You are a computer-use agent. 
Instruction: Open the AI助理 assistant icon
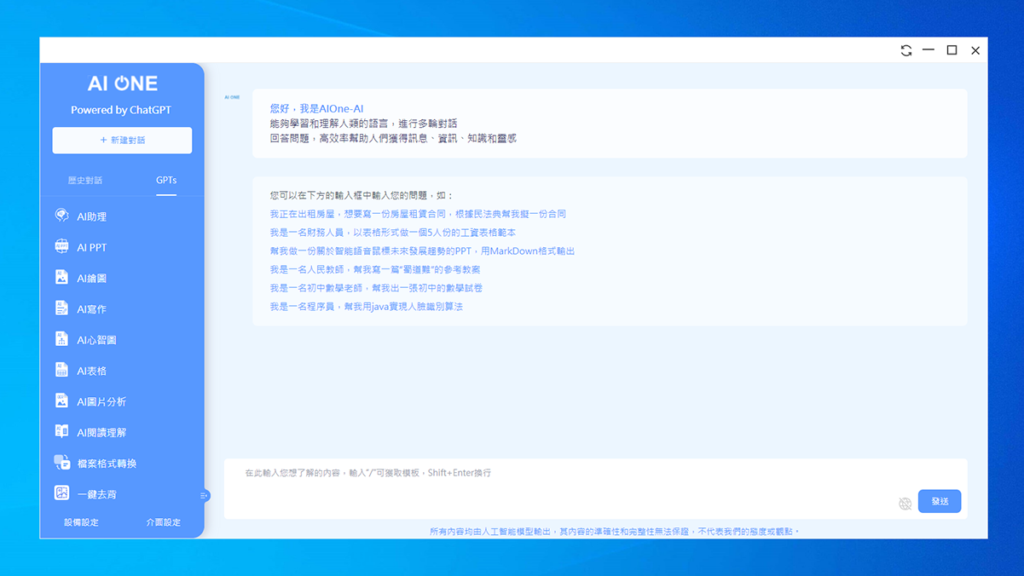(x=62, y=216)
